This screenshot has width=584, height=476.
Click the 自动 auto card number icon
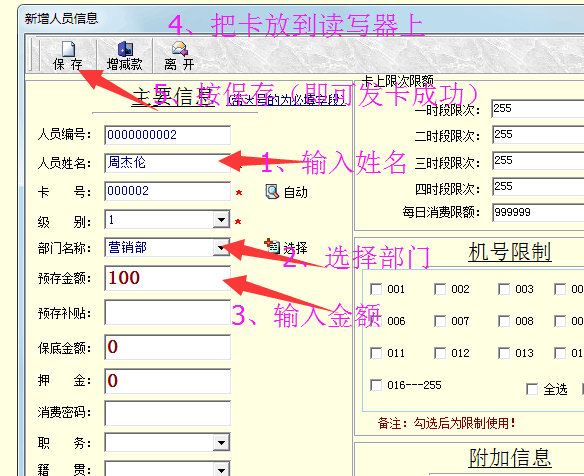(272, 192)
